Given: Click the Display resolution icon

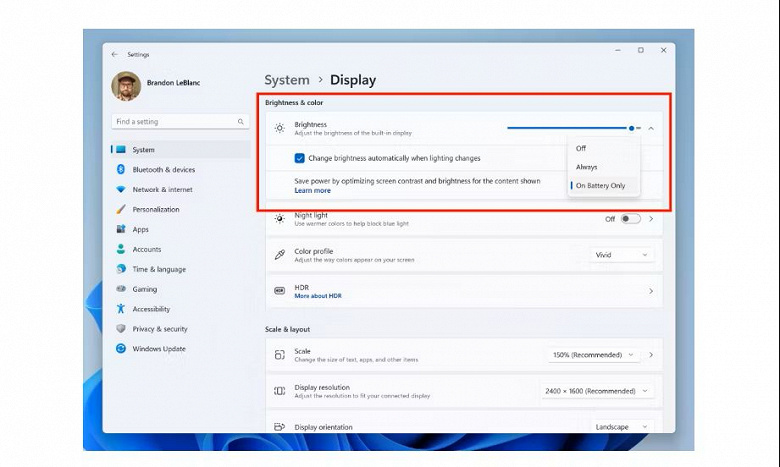Looking at the screenshot, I should point(280,391).
